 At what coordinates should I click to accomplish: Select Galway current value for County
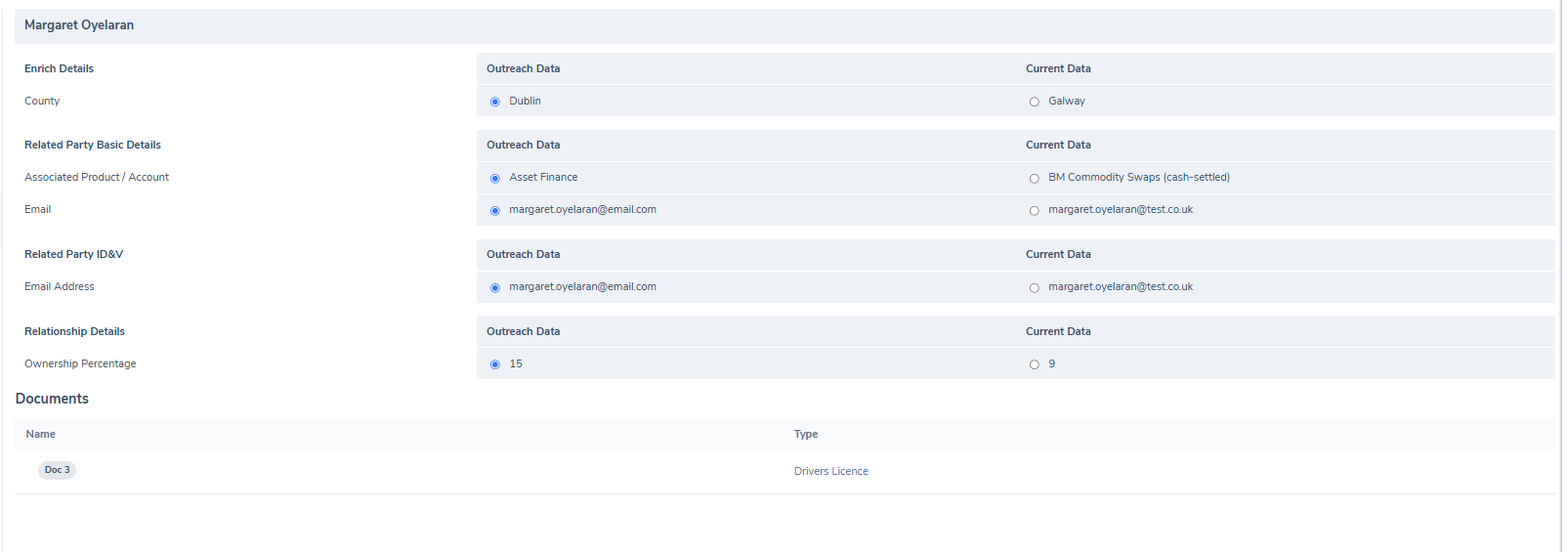click(1035, 102)
